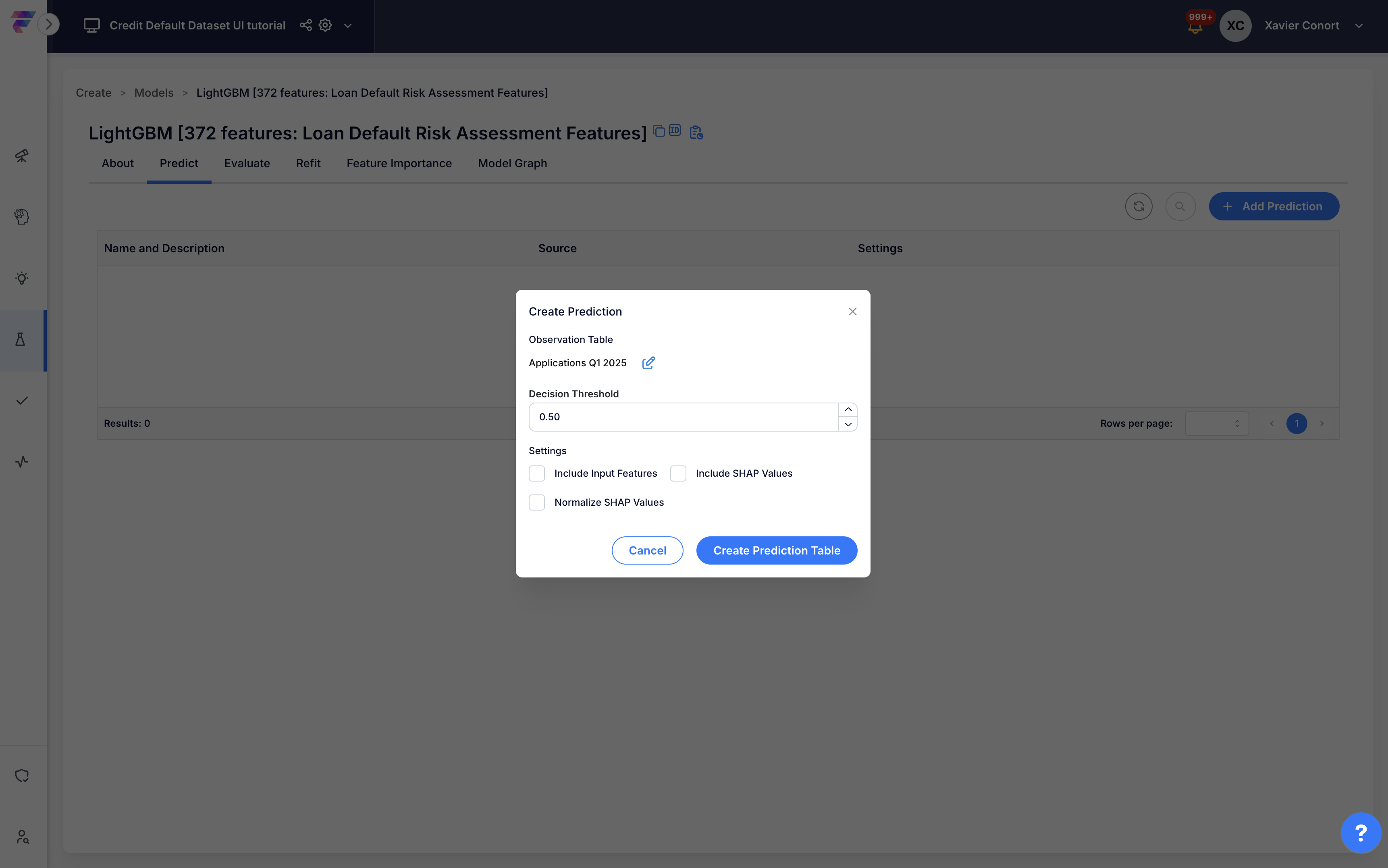The image size is (1388, 868).
Task: Click the Cancel button in dialog
Action: tap(647, 550)
